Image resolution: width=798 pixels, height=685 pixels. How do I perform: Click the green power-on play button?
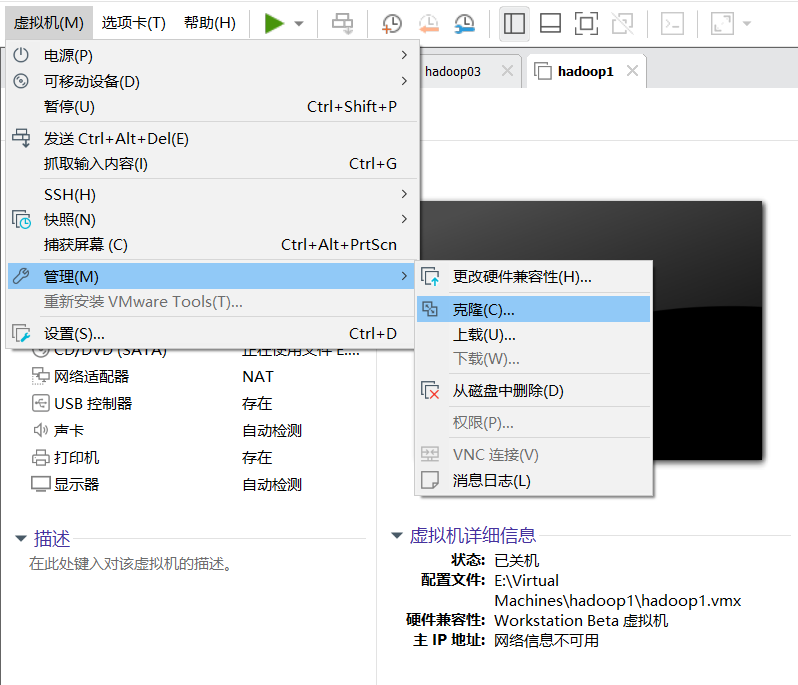point(274,23)
